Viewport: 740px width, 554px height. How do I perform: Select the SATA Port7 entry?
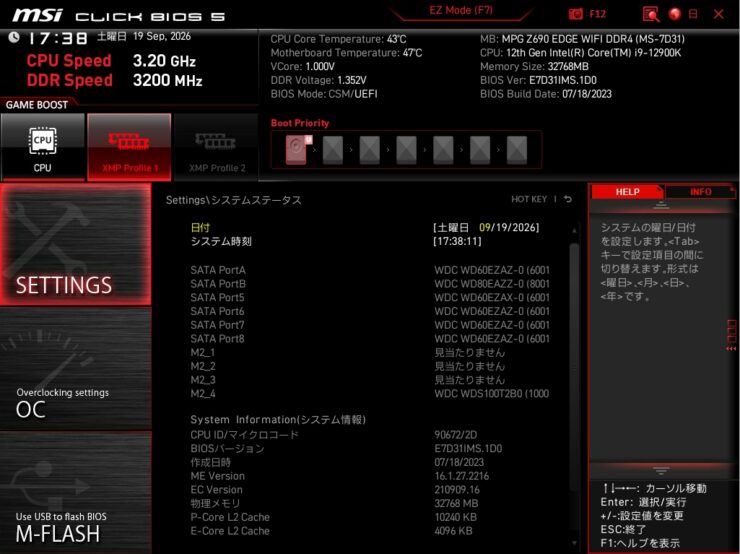370,325
